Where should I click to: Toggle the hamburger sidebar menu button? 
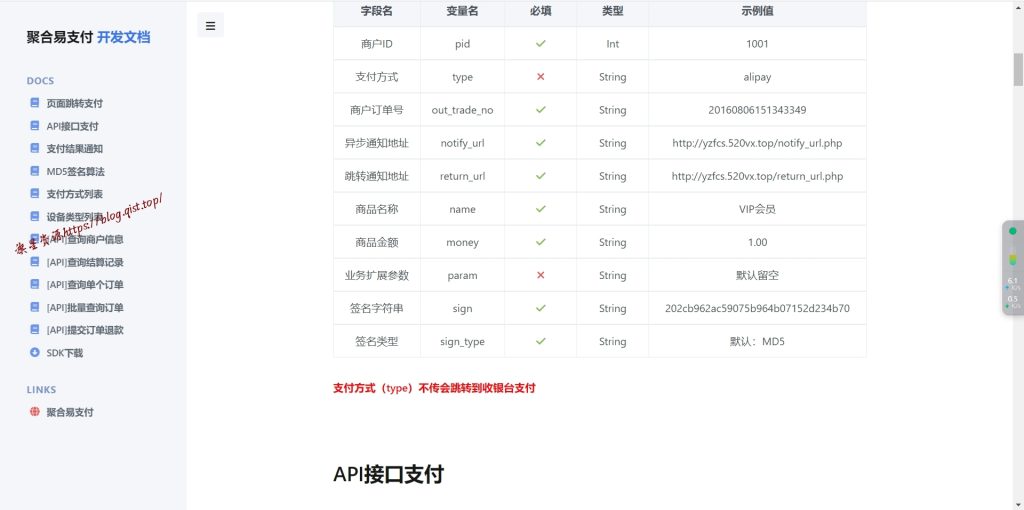pos(210,26)
